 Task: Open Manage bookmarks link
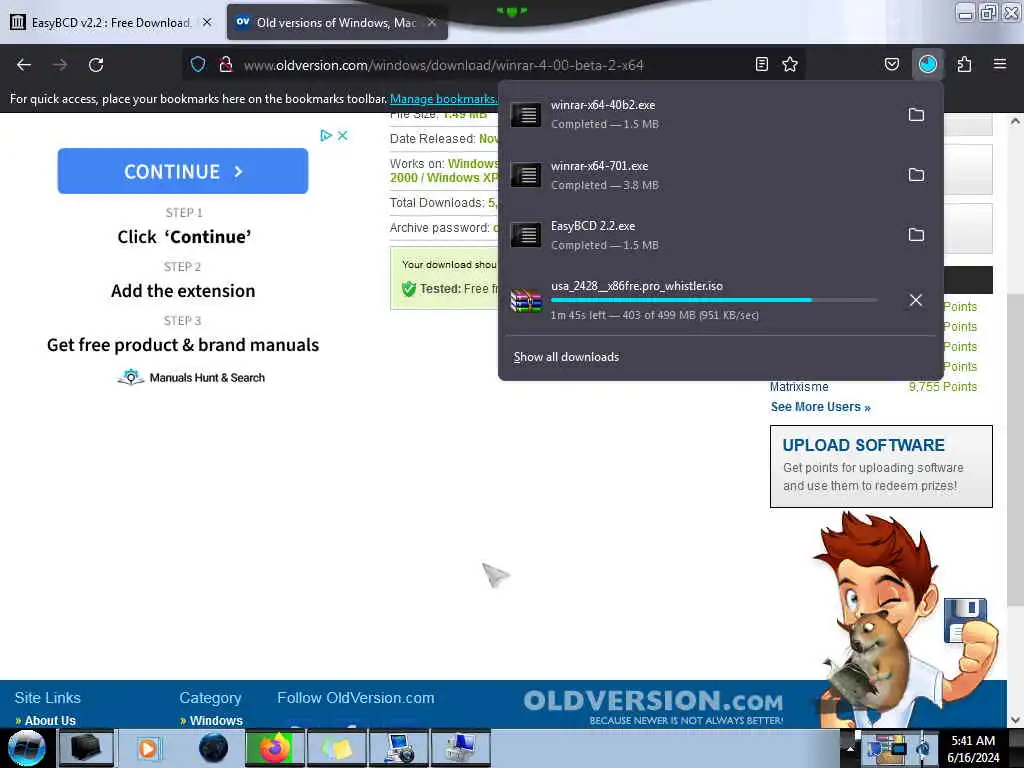click(x=443, y=99)
